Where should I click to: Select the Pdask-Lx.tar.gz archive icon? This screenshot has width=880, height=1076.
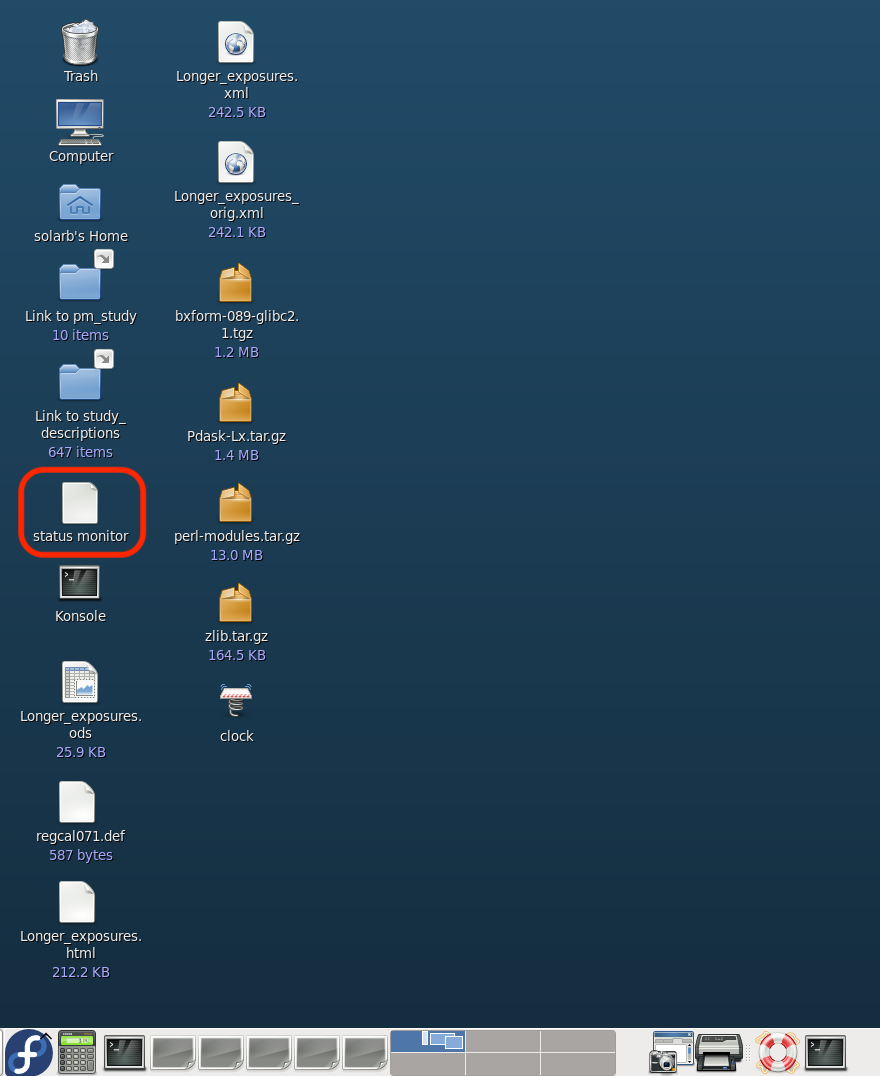coord(235,404)
